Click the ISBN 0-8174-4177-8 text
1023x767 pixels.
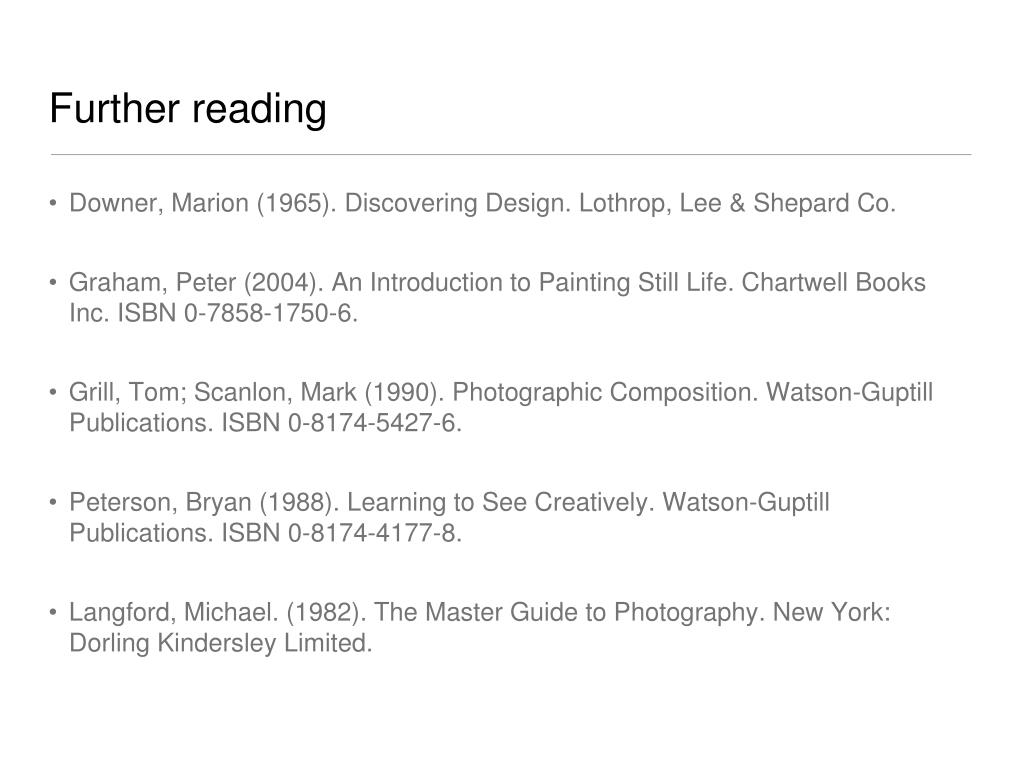(342, 534)
